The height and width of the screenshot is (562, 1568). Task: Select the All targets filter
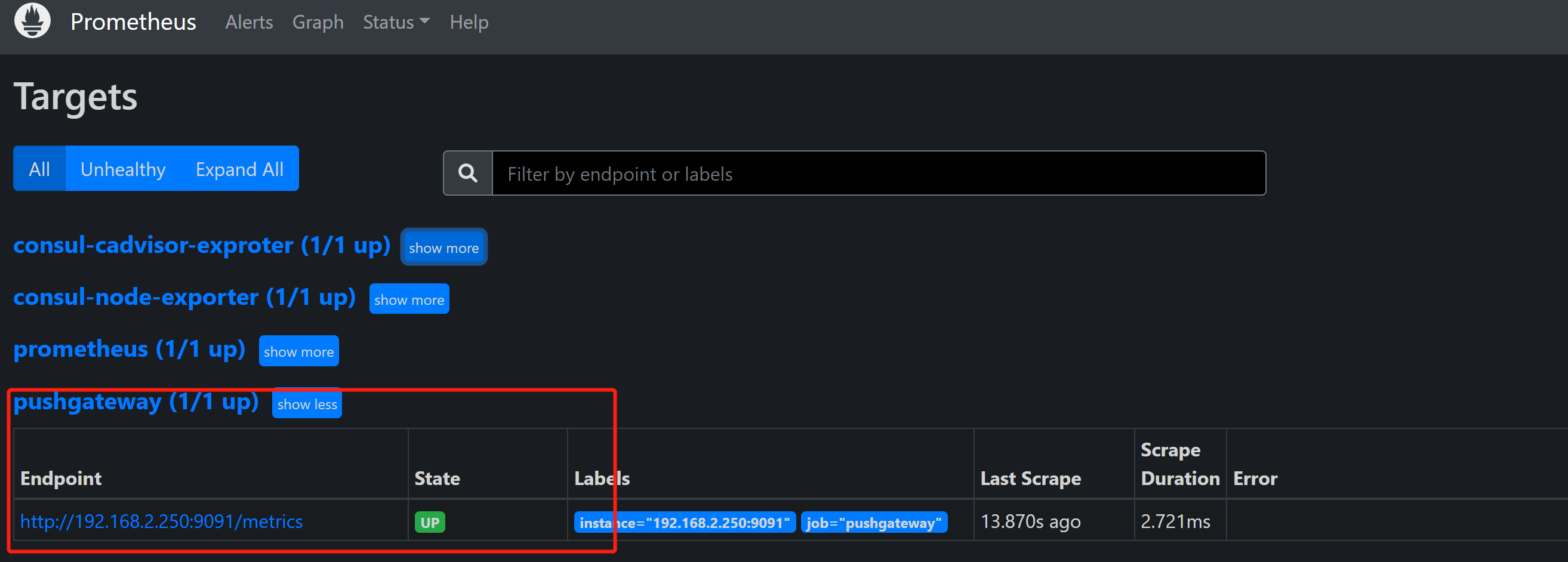39,168
